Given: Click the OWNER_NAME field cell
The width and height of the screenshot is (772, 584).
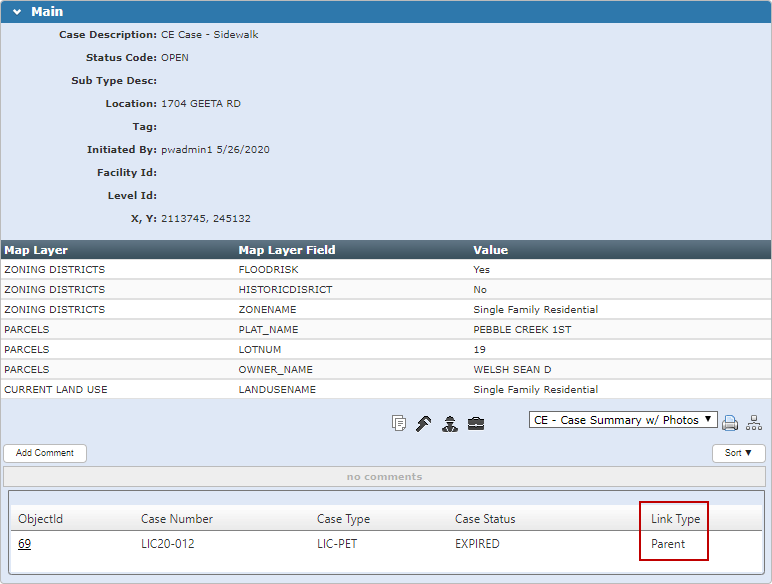Looking at the screenshot, I should [x=276, y=370].
